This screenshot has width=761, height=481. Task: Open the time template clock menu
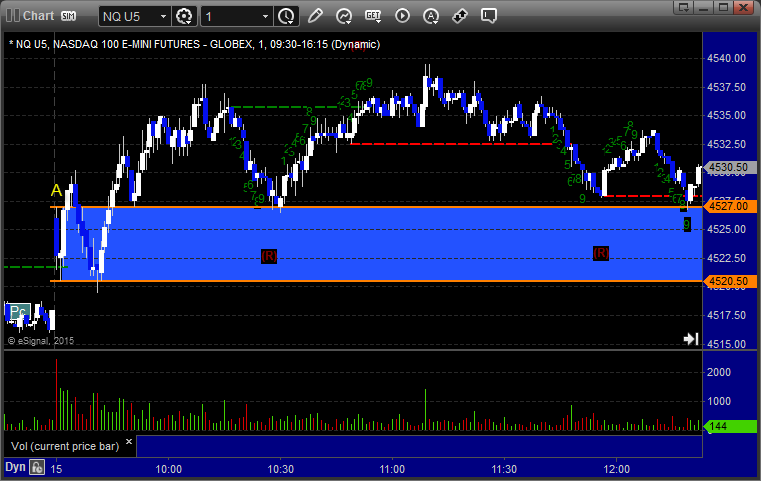click(286, 17)
